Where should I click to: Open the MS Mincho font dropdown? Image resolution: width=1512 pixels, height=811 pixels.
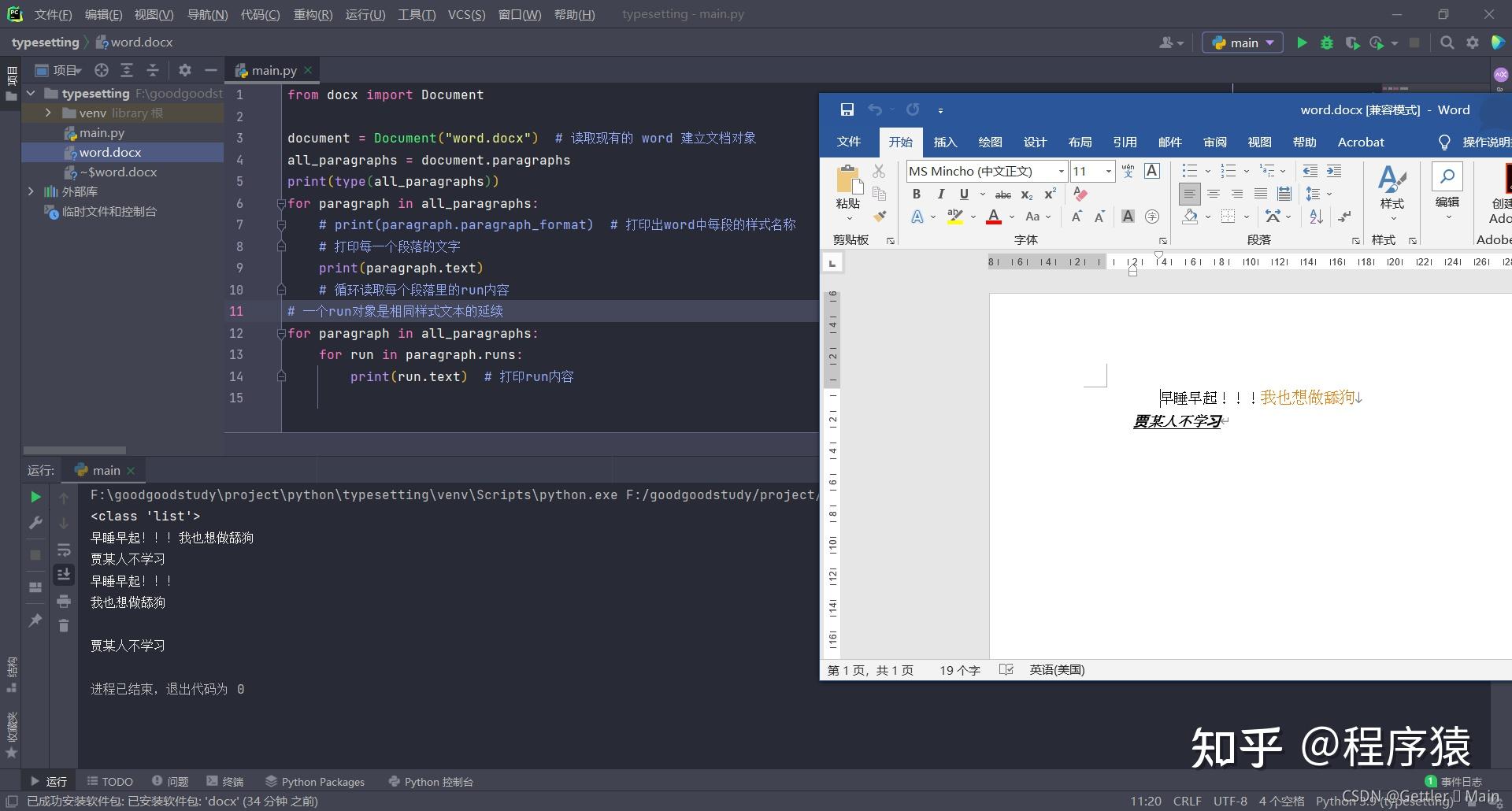[1061, 171]
